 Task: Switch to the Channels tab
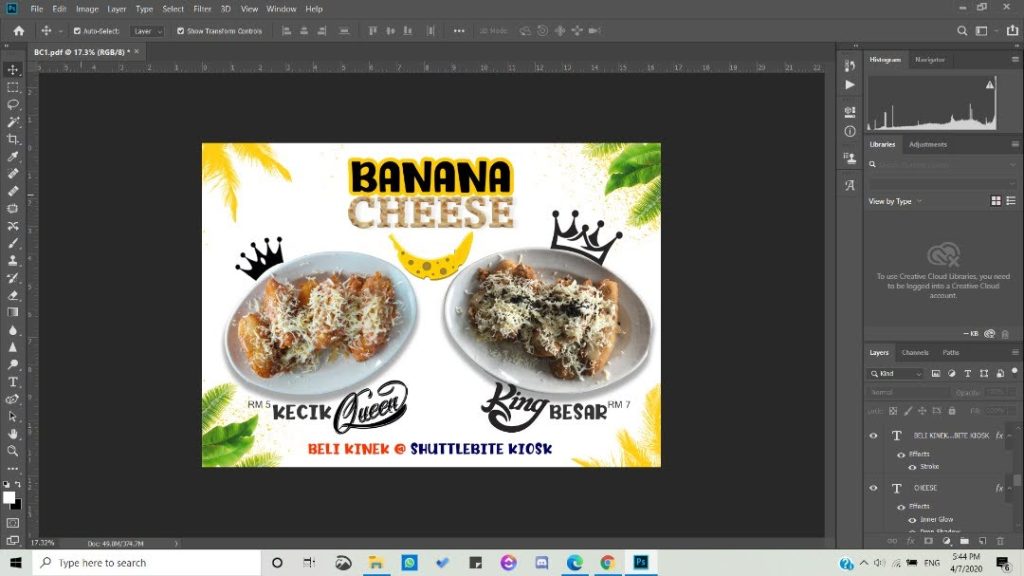[915, 352]
